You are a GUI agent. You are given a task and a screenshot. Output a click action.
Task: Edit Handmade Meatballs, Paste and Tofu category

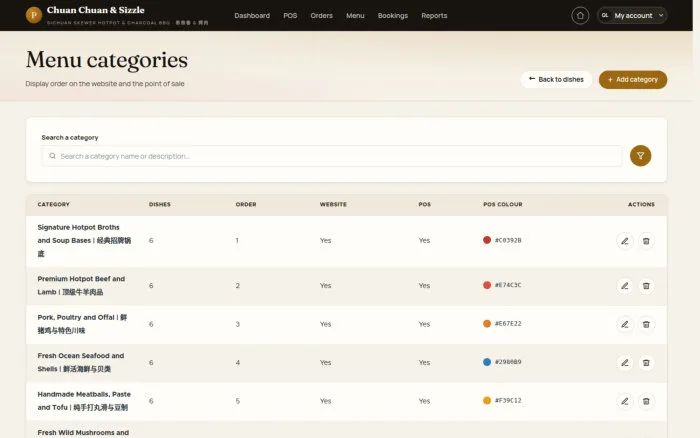point(625,401)
